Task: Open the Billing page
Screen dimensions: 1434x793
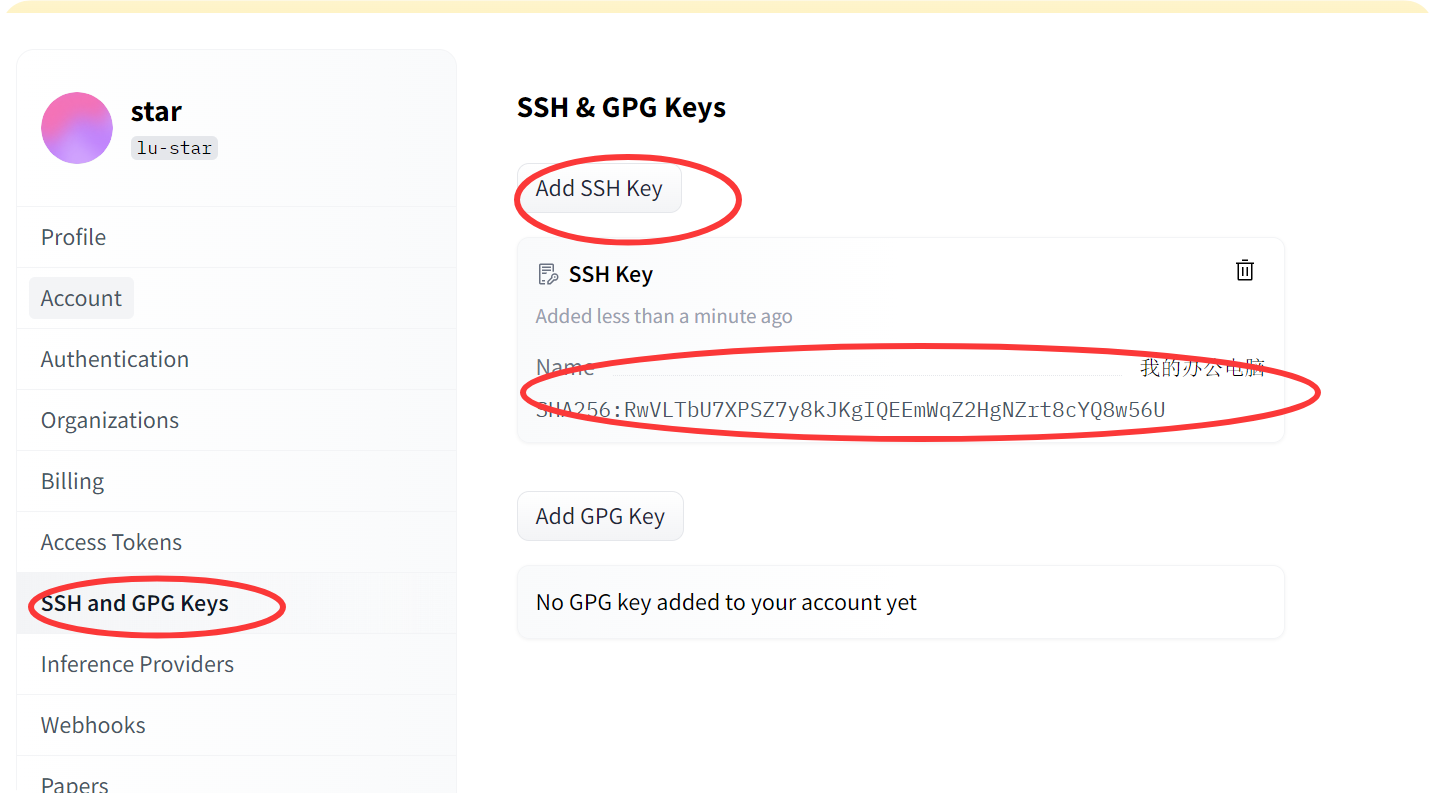Action: [72, 481]
